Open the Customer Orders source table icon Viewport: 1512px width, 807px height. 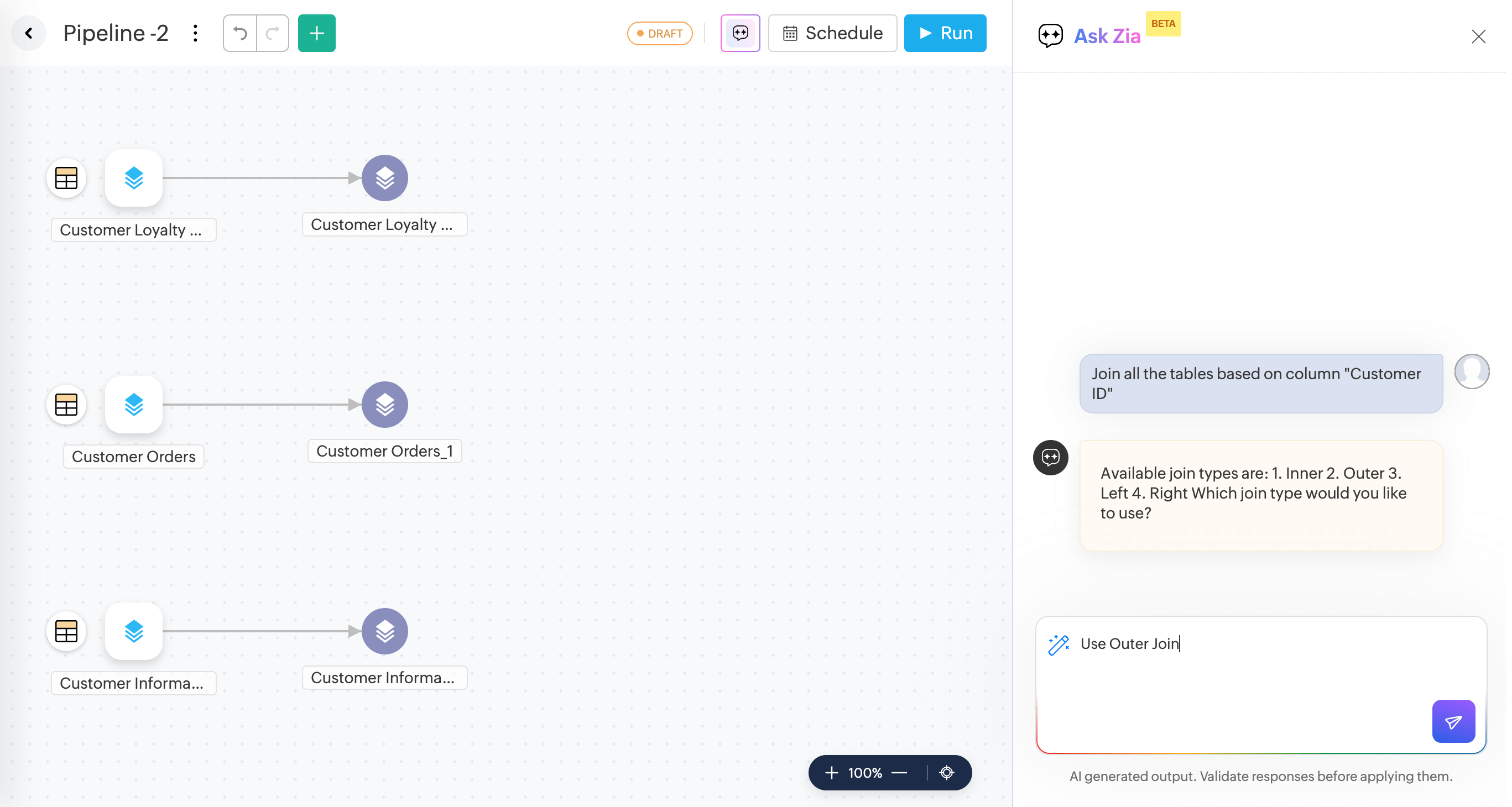(x=66, y=405)
